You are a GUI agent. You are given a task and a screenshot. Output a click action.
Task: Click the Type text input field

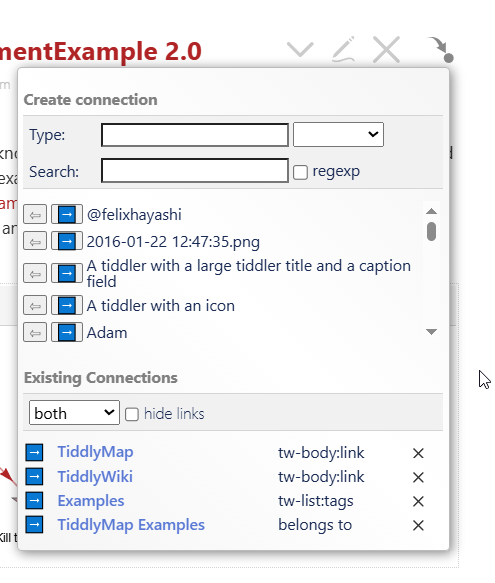click(195, 135)
